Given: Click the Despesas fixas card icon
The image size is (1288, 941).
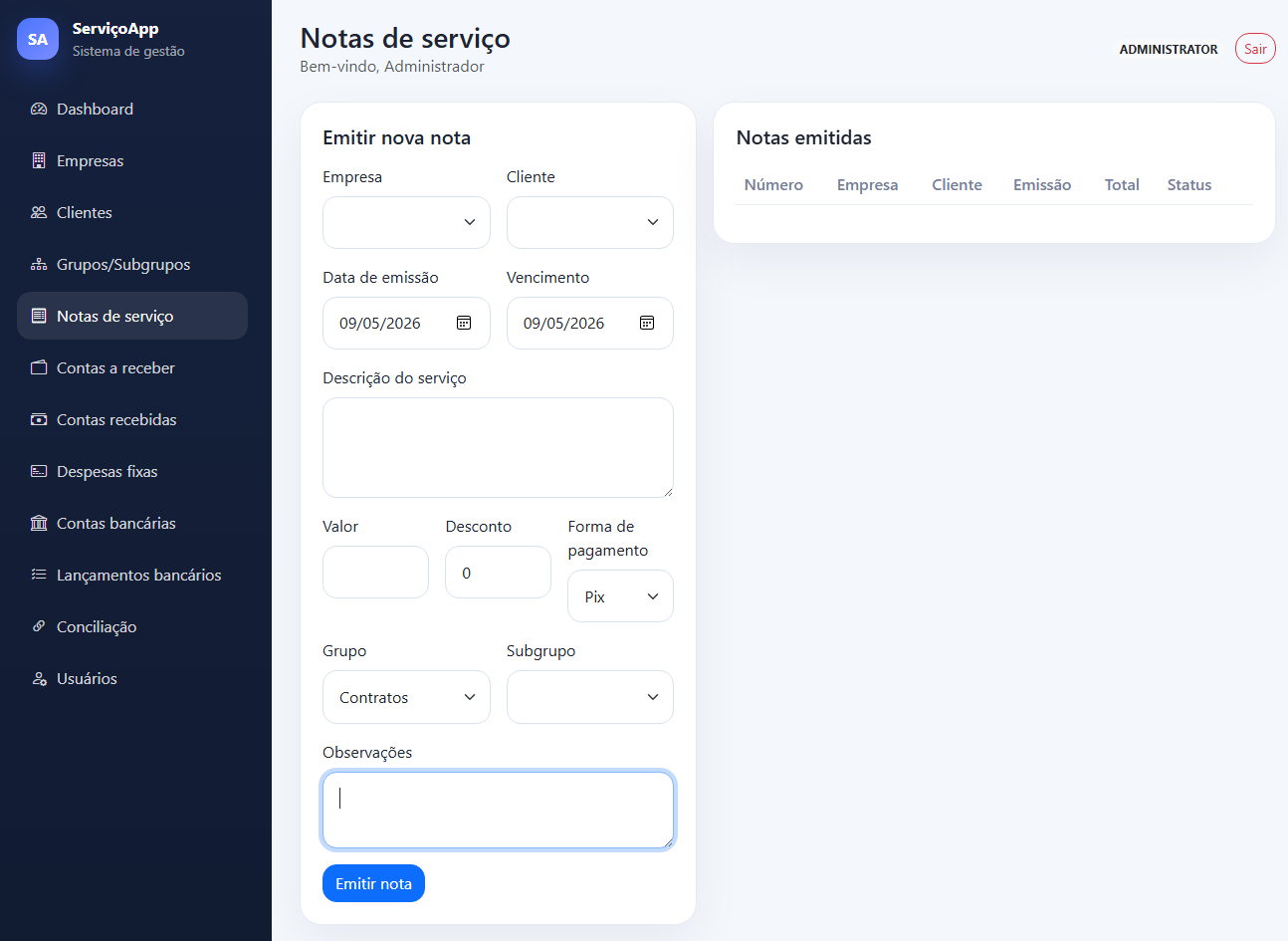Looking at the screenshot, I should (39, 471).
